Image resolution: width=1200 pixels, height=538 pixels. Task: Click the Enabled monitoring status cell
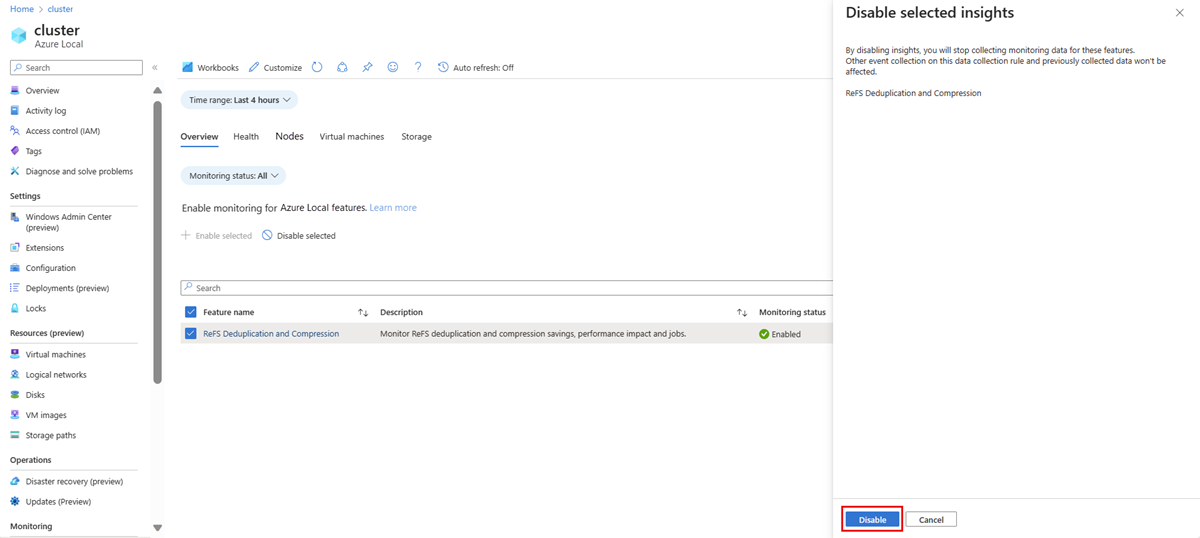[780, 334]
